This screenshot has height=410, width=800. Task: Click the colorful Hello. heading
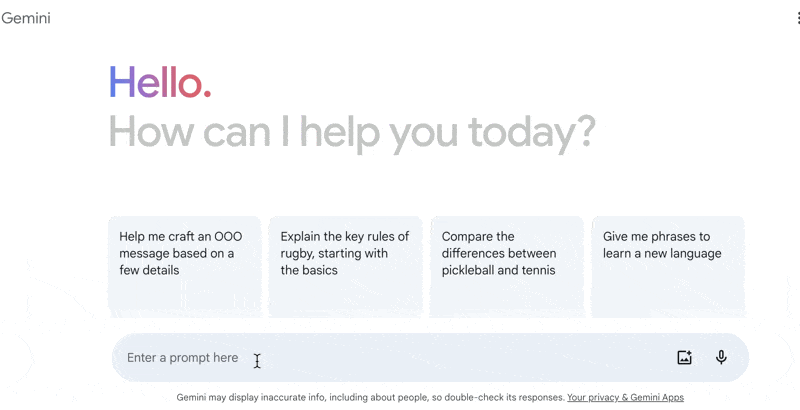click(x=160, y=82)
